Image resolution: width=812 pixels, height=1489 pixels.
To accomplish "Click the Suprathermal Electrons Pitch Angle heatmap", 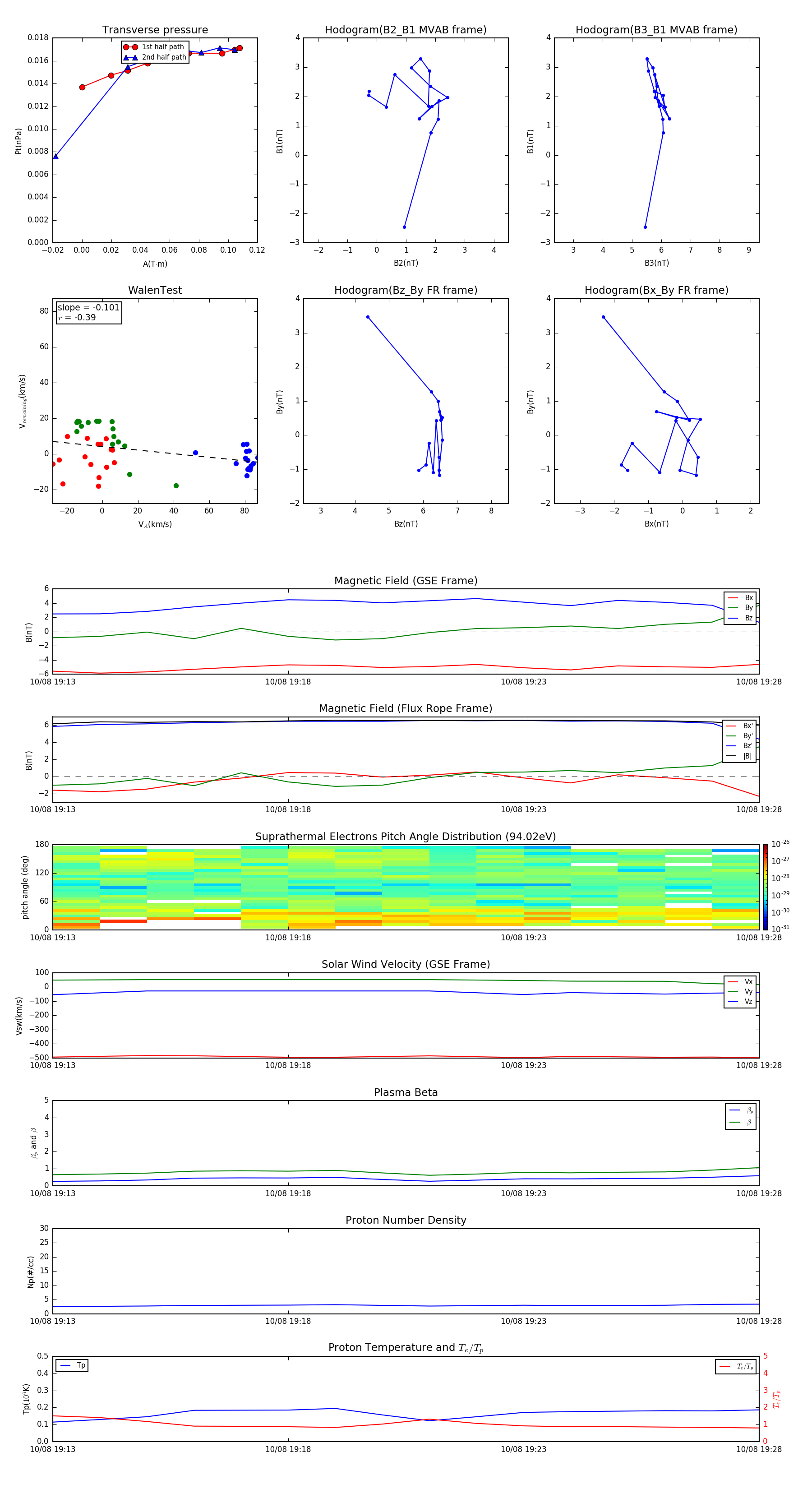I will coord(405,887).
